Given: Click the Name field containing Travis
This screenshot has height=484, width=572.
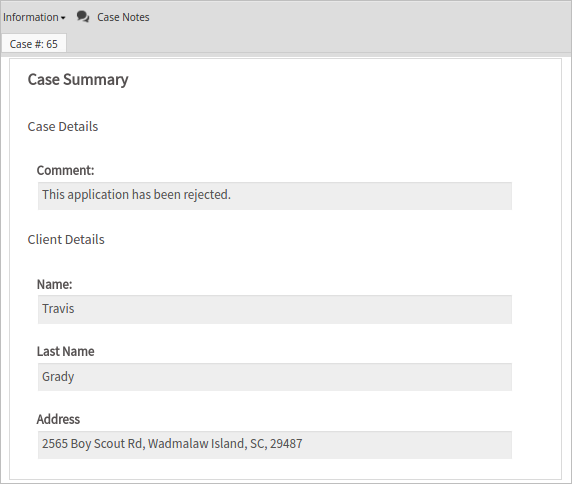Looking at the screenshot, I should 275,309.
